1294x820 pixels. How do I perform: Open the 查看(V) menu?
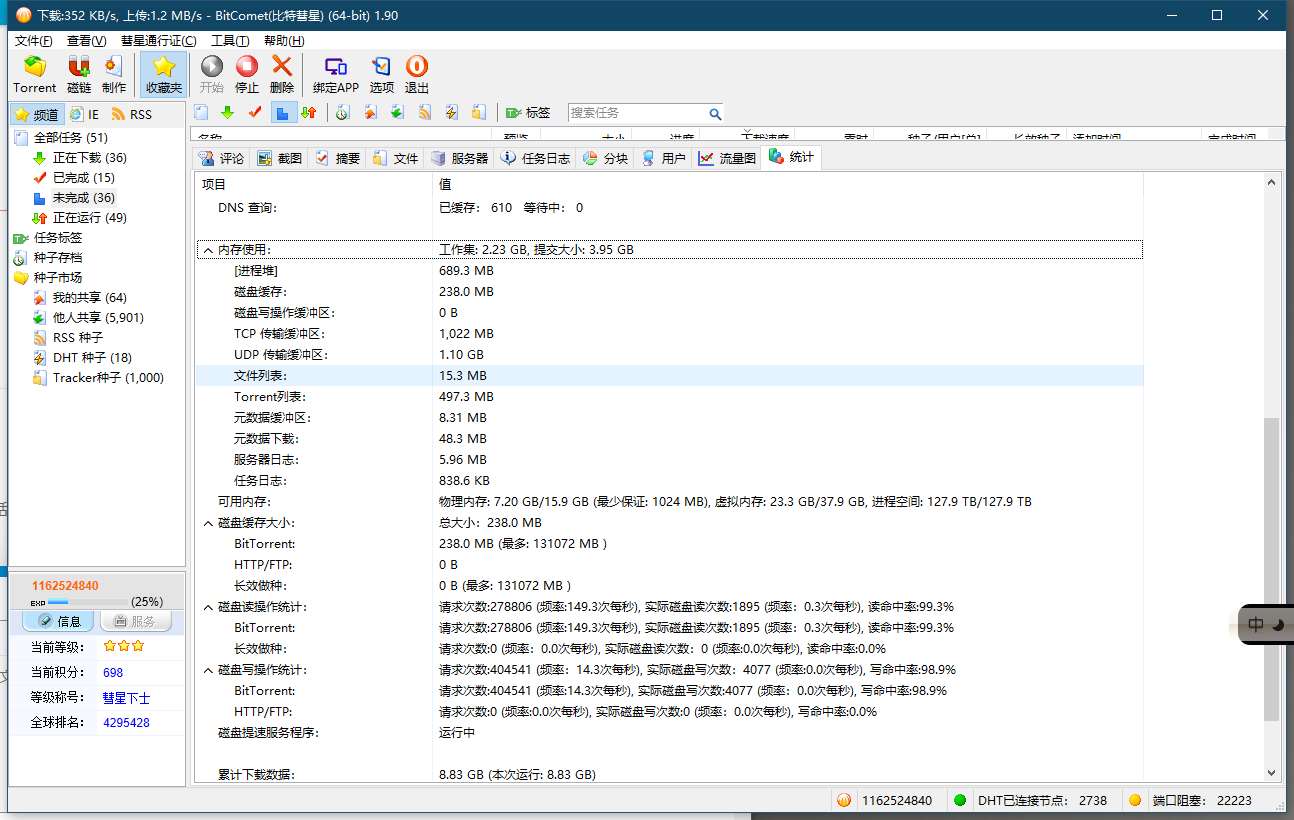pyautogui.click(x=86, y=41)
